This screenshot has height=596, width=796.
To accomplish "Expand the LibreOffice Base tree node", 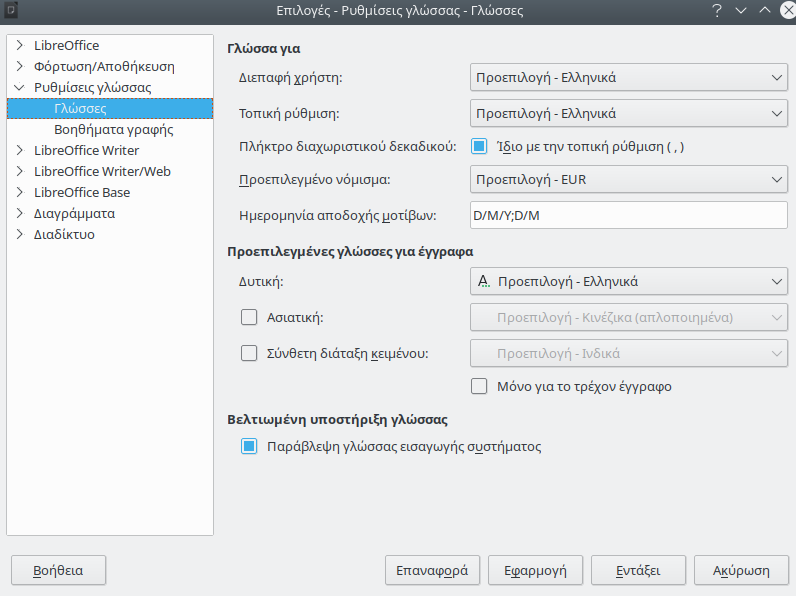I will click(19, 192).
